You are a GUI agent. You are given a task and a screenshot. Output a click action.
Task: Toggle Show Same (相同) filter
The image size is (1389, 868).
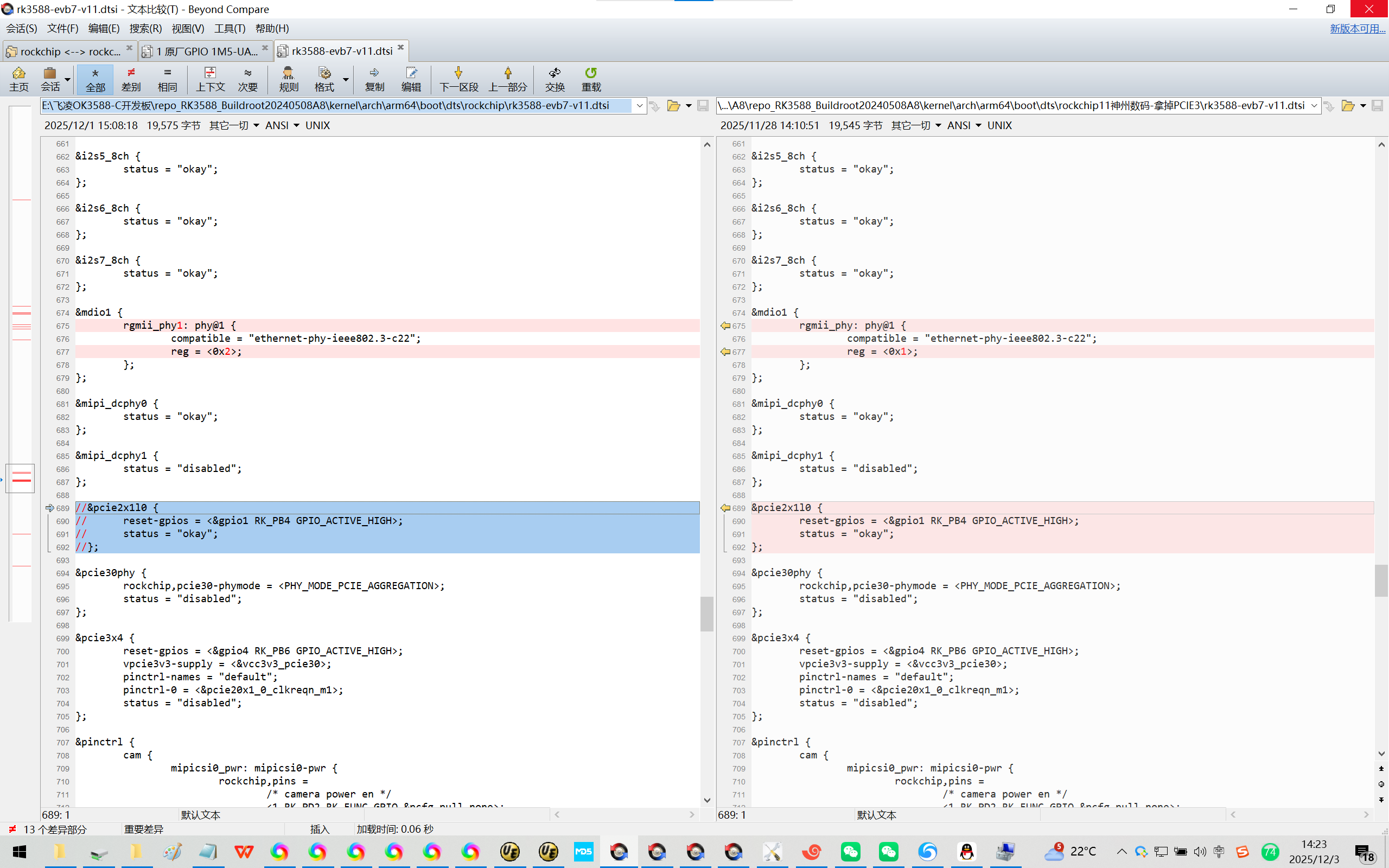point(167,79)
